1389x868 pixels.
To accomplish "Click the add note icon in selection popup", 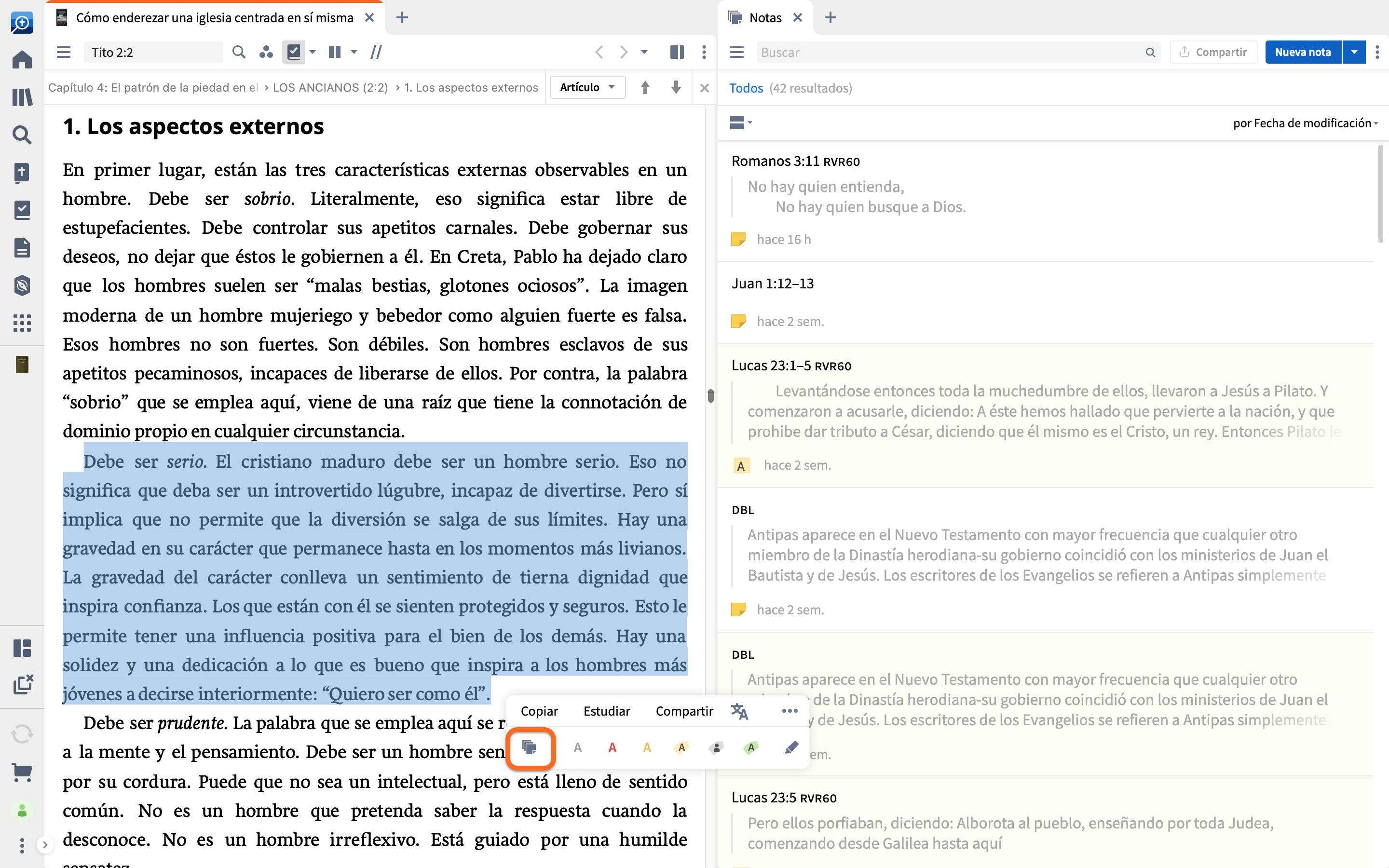I will coord(530,747).
